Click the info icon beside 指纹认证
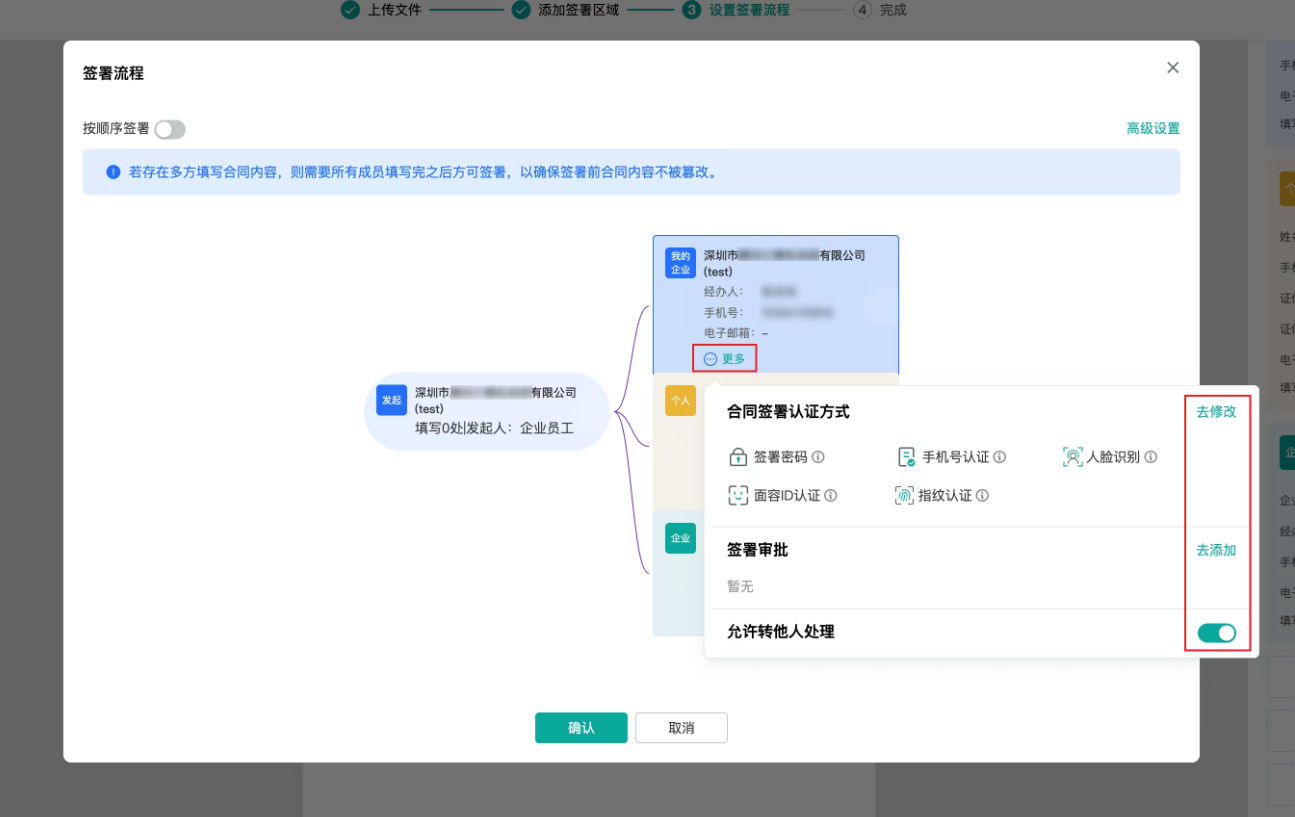Viewport: 1295px width, 817px height. pos(982,495)
